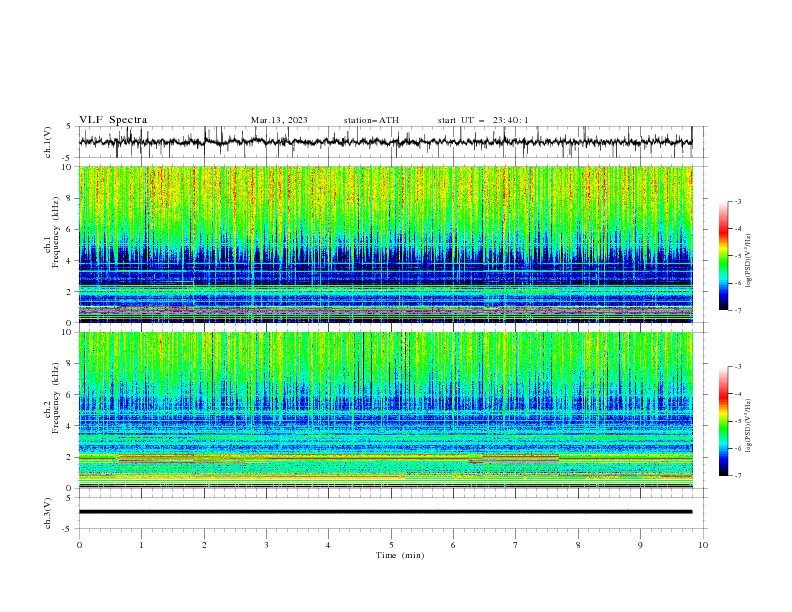Click the ch.1 color scale bar
This screenshot has height=612, width=792.
tap(723, 255)
